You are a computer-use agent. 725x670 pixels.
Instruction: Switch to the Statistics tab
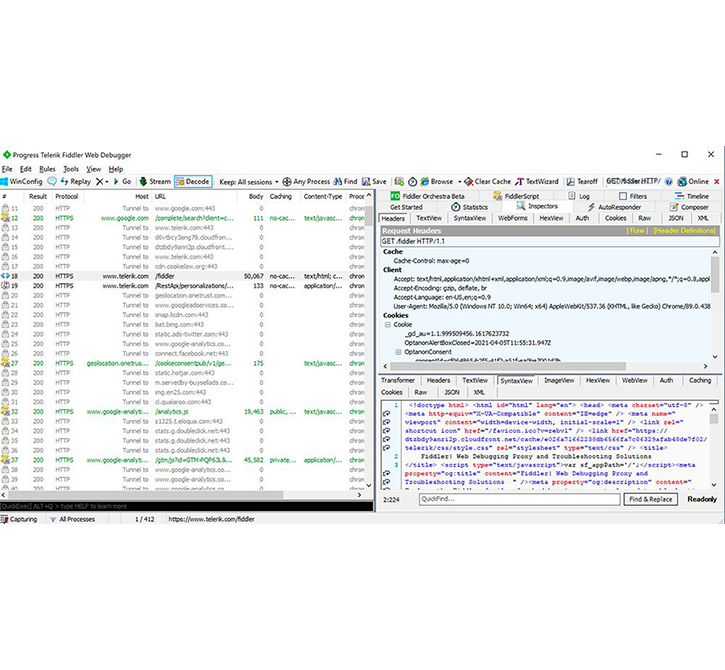tap(469, 207)
